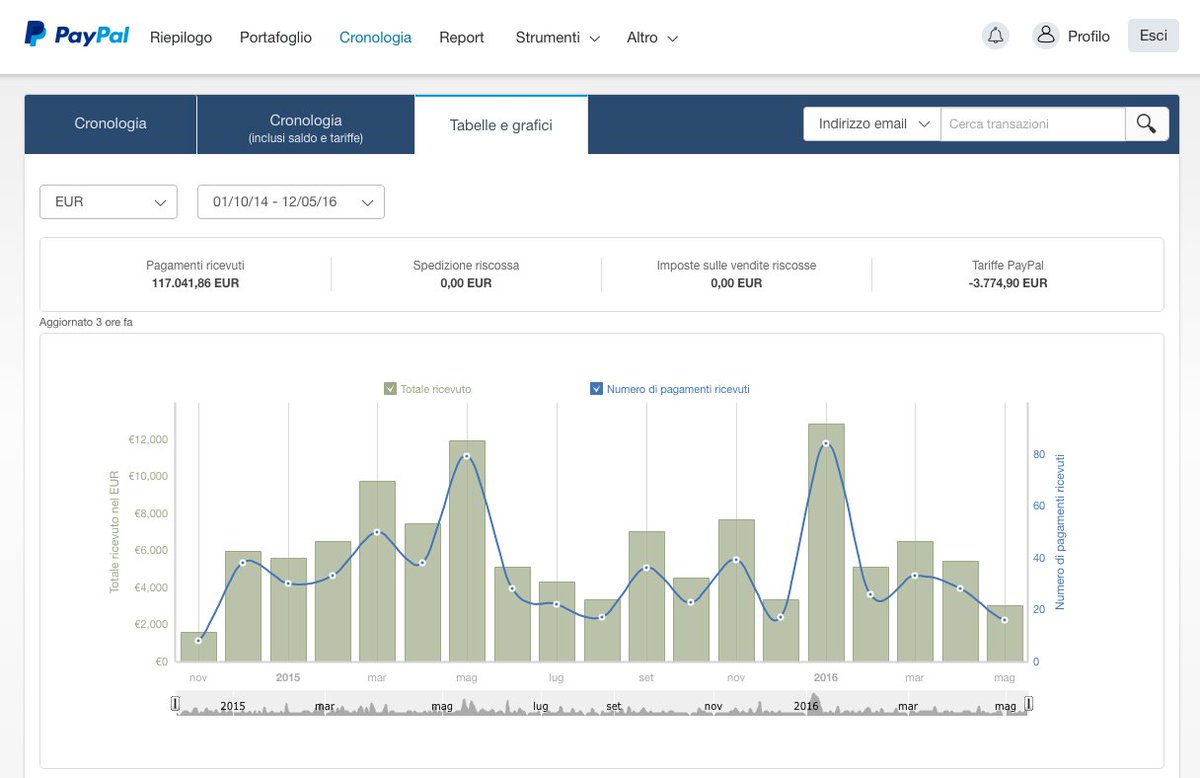The width and height of the screenshot is (1200, 778).
Task: Click the Cerca transazioni search field
Action: tap(1033, 124)
